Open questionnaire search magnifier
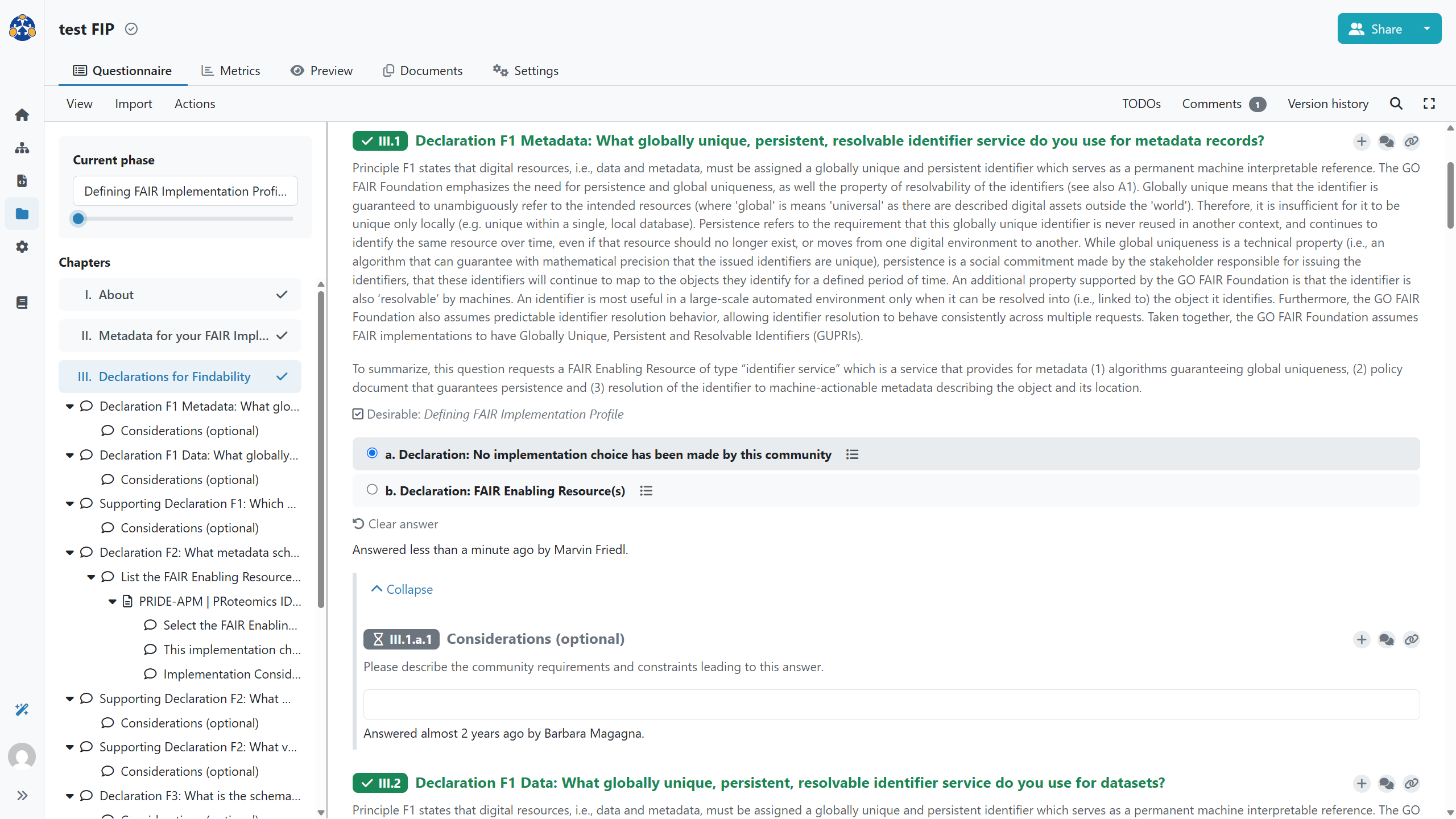Viewport: 1456px width, 819px height. tap(1396, 104)
